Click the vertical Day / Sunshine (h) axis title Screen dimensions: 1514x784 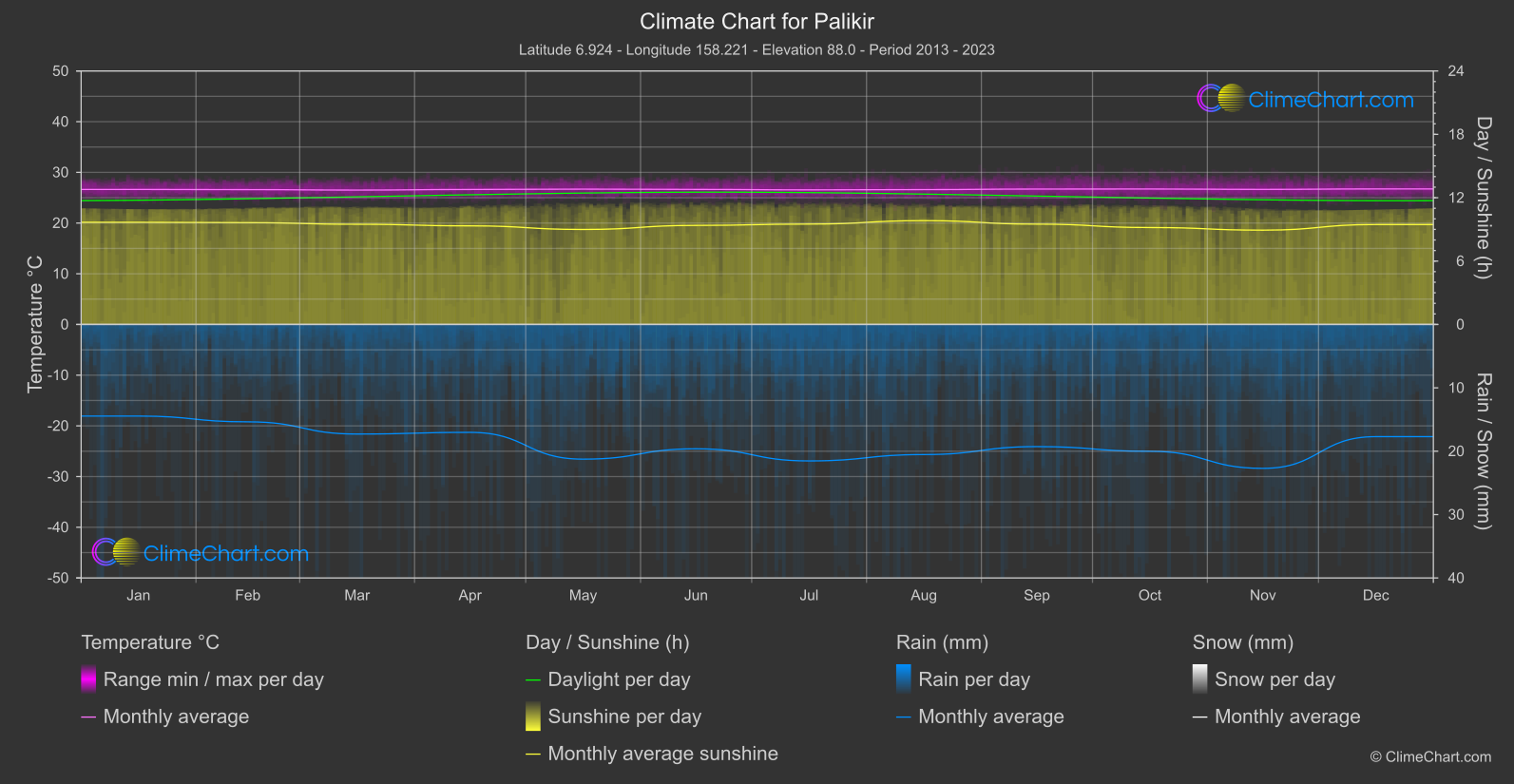pos(1483,198)
